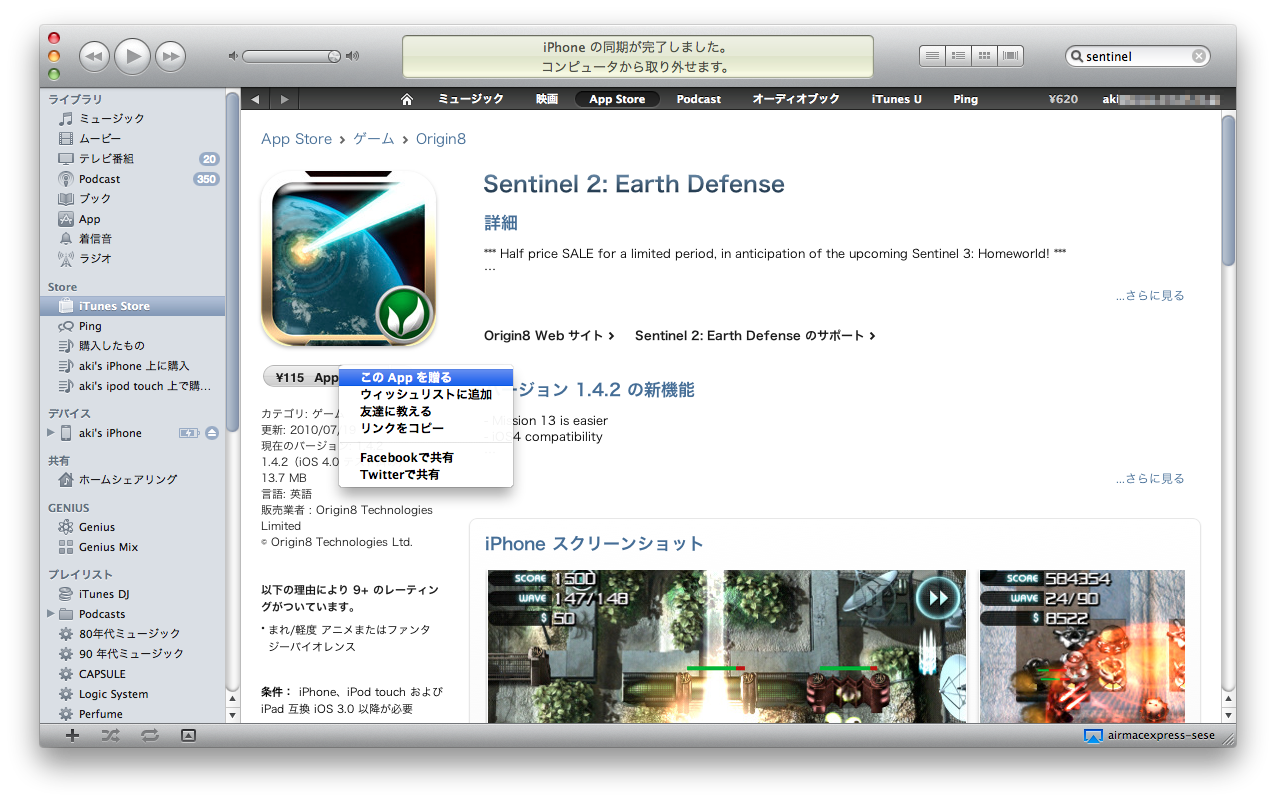Screen dimensions: 1276x800
Task: Choose "友達に教える" from the menu
Action: 426,411
